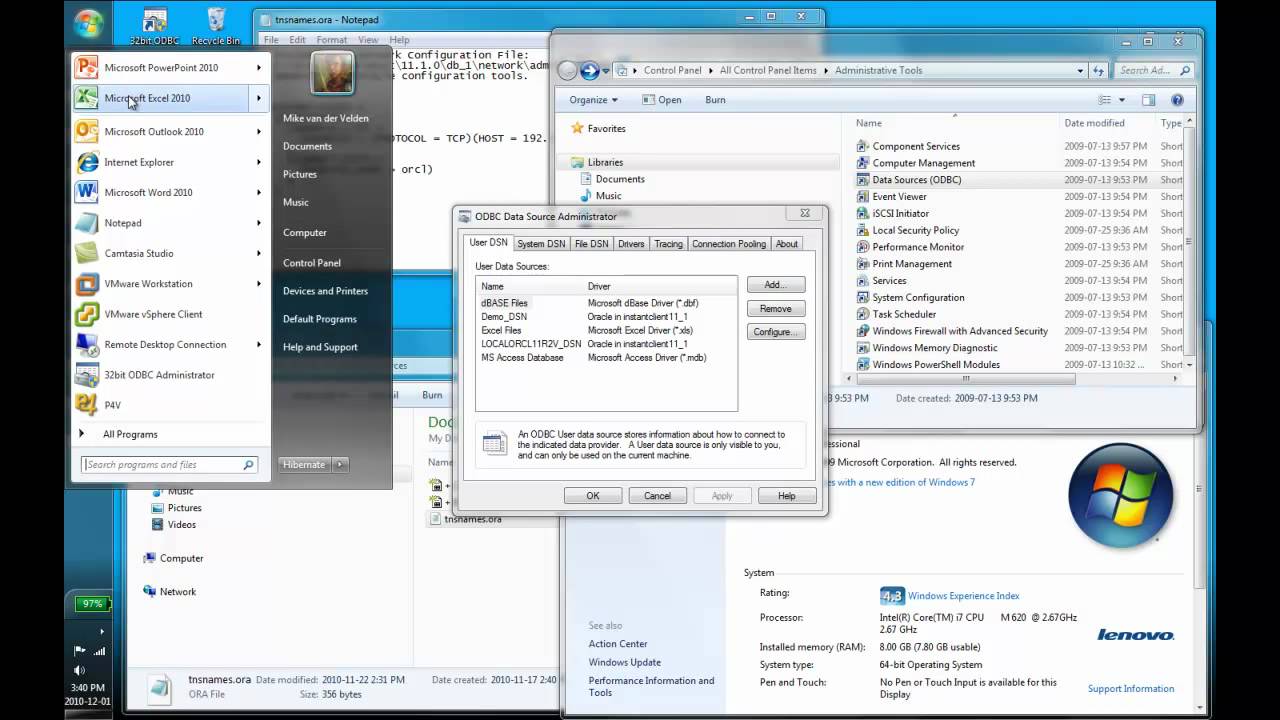Open iSCSI Initiator shortcut

[900, 213]
